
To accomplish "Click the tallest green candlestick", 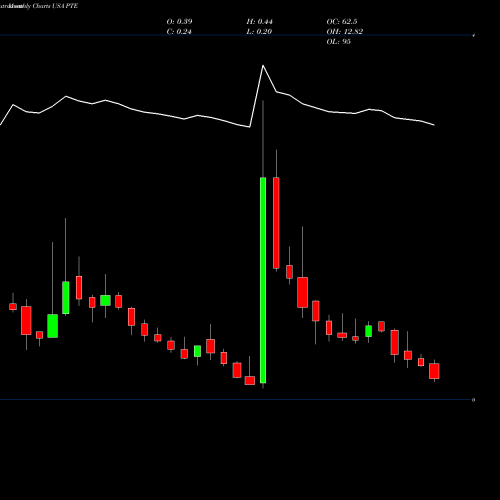I will click(x=263, y=280).
